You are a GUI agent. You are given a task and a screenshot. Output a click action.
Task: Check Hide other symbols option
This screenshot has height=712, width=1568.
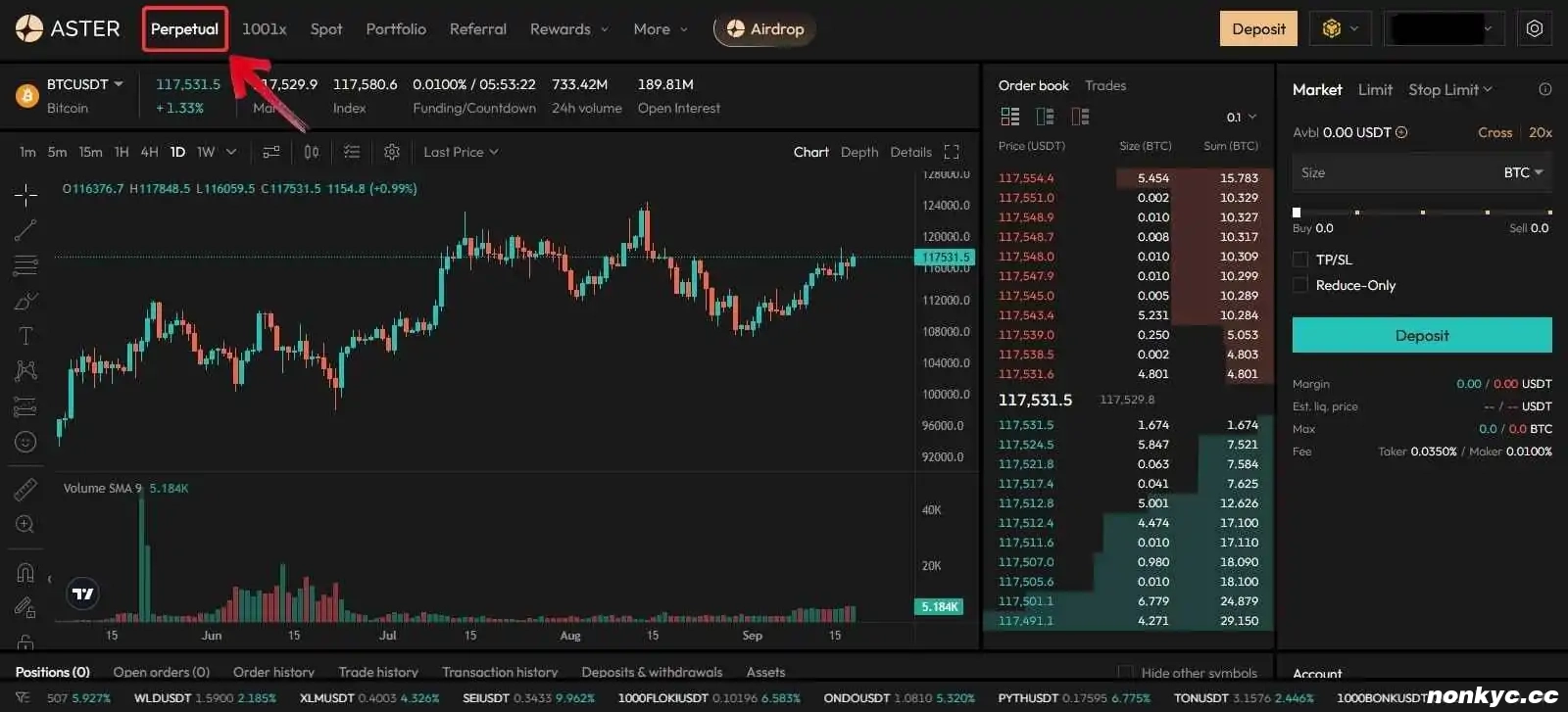pyautogui.click(x=1125, y=673)
